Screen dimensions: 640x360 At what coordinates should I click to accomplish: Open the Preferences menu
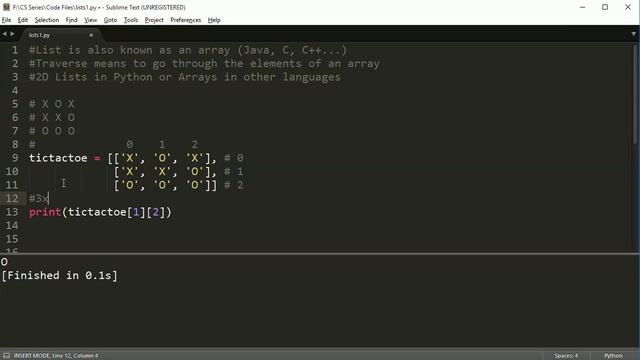pos(186,20)
